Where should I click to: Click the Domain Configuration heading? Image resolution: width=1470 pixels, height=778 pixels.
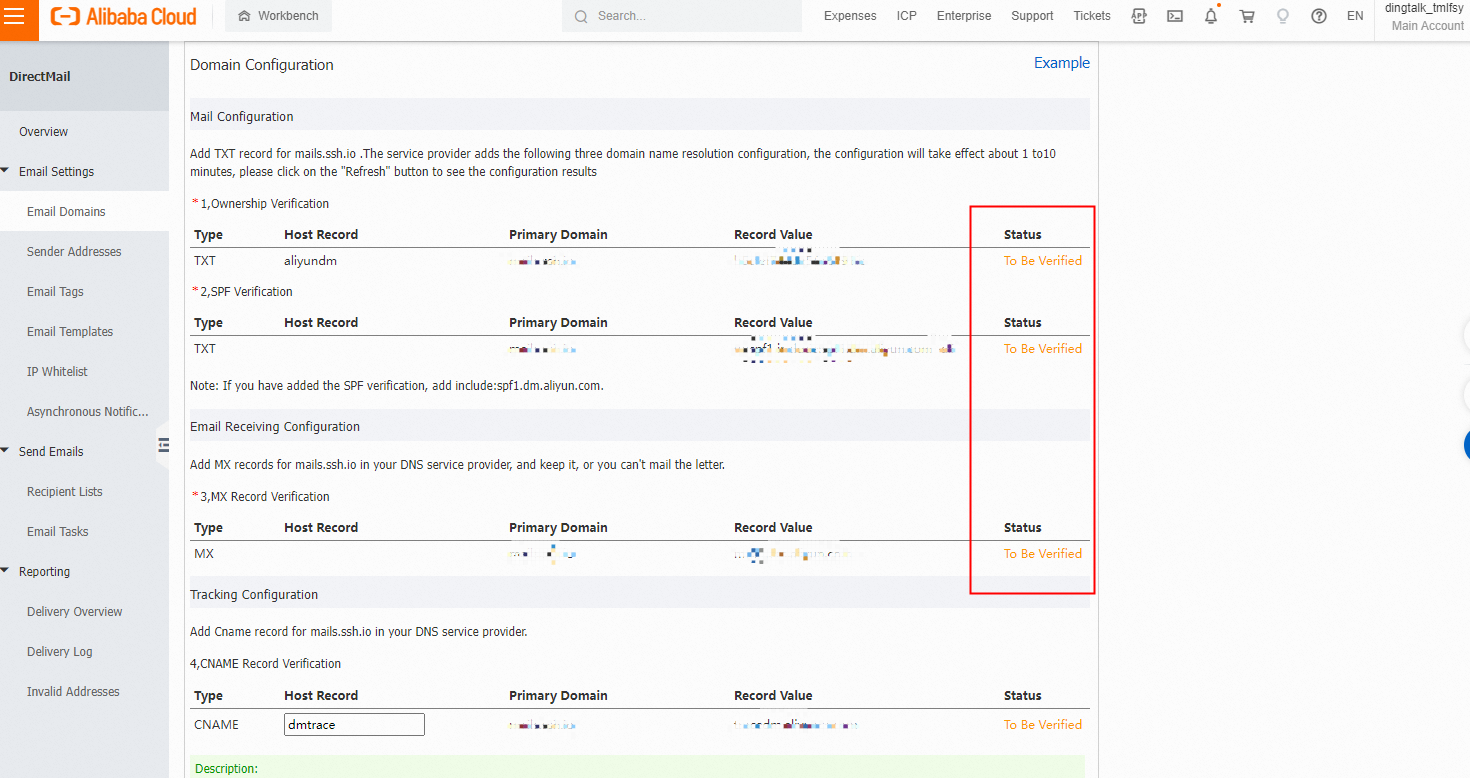pyautogui.click(x=262, y=65)
